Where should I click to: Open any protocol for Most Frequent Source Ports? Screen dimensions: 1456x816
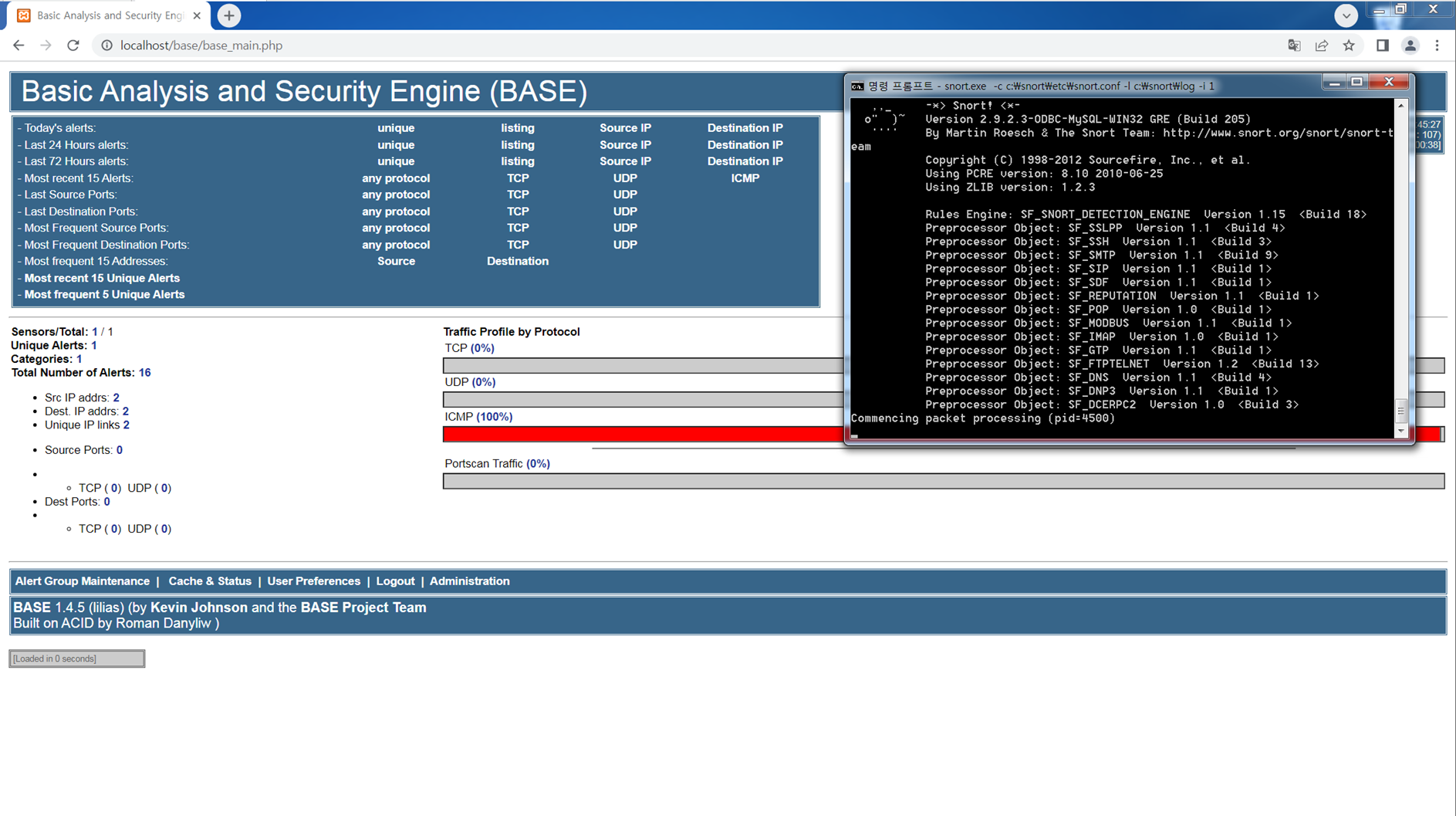pyautogui.click(x=396, y=228)
